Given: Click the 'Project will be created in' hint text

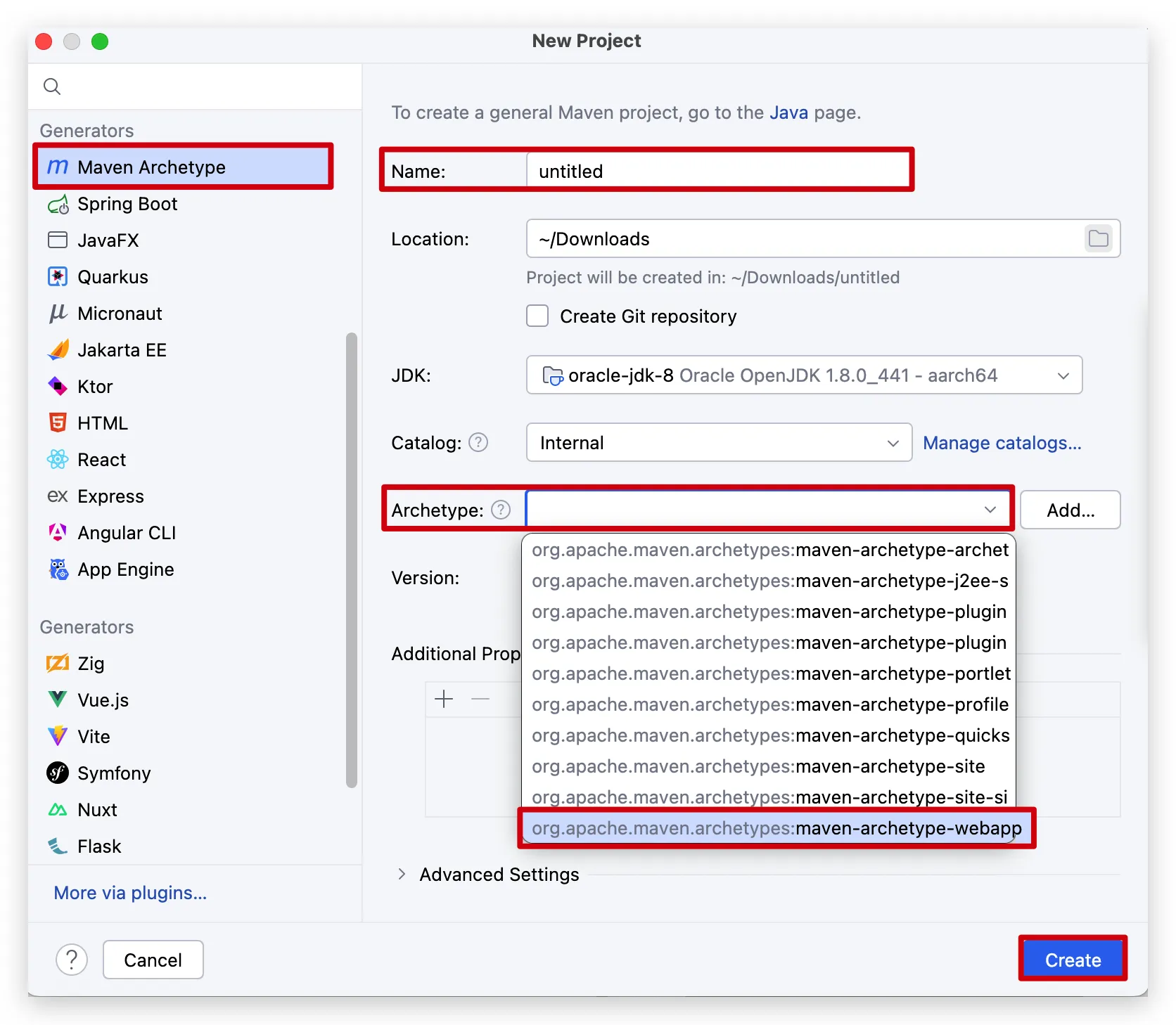Looking at the screenshot, I should click(x=712, y=278).
